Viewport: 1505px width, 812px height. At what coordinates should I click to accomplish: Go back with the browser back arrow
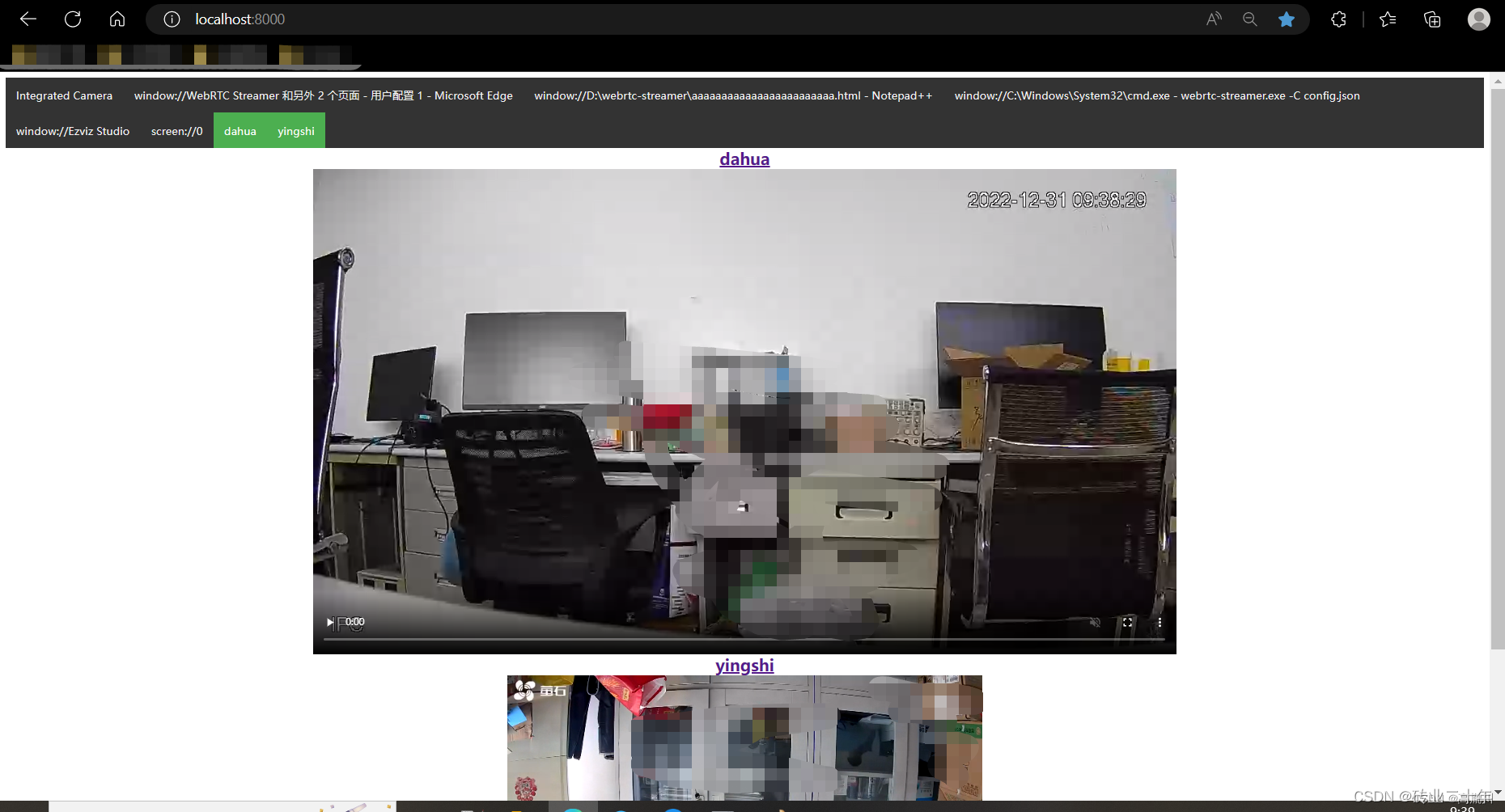click(28, 19)
